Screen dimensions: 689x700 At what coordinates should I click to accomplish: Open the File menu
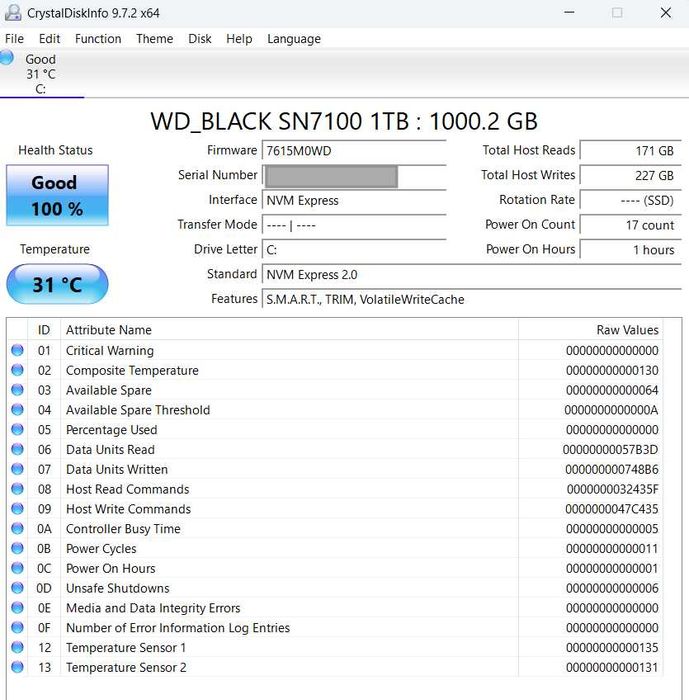[14, 39]
